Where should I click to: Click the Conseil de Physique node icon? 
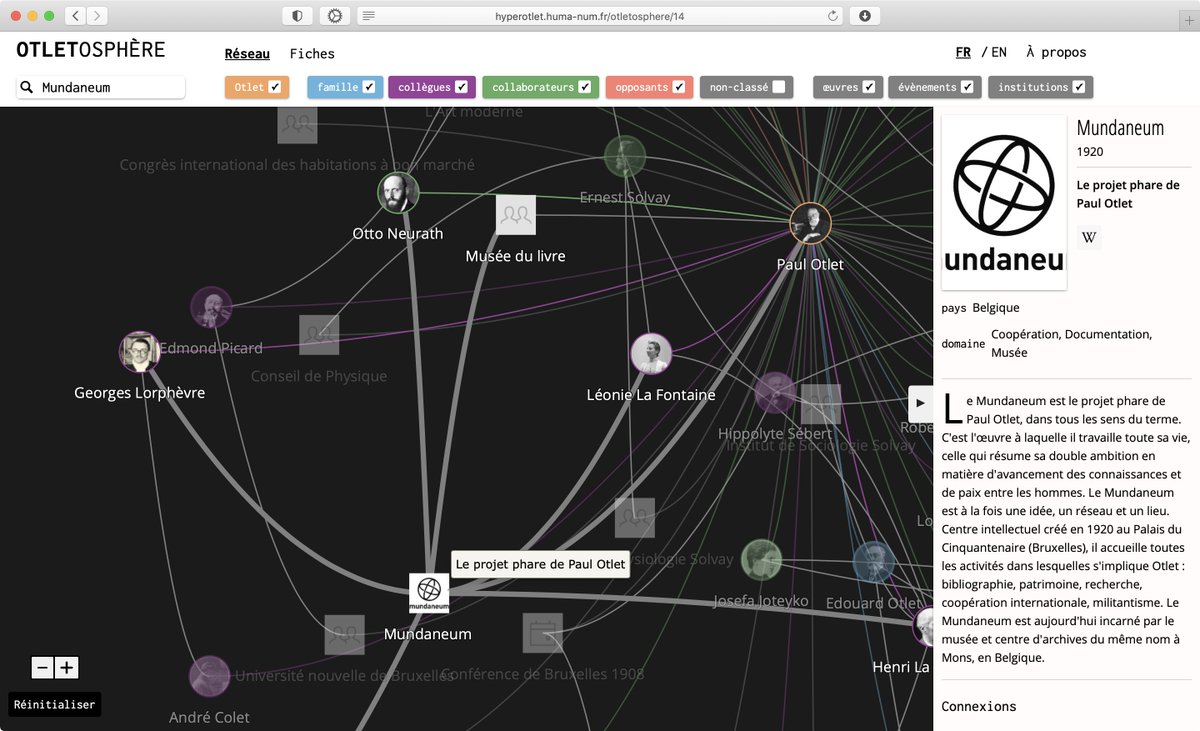pos(319,335)
